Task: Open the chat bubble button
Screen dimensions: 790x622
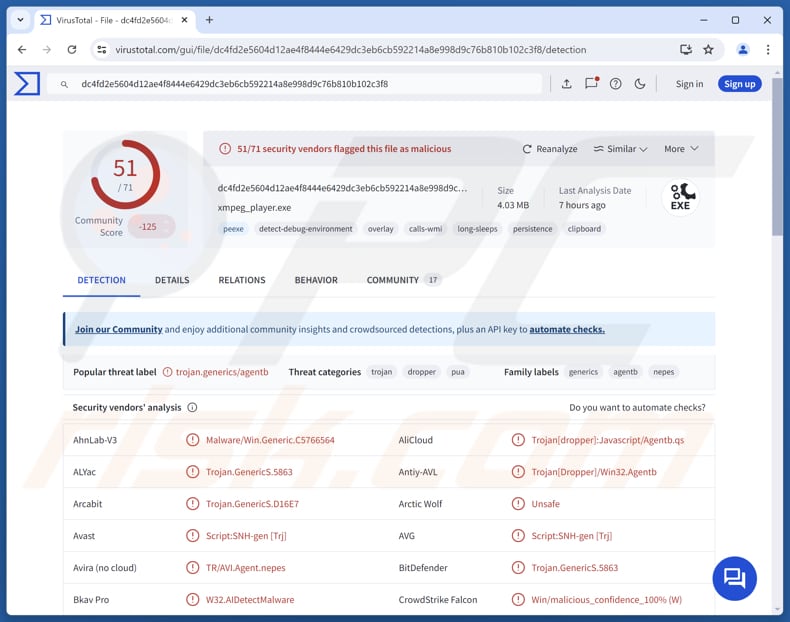Action: [734, 578]
